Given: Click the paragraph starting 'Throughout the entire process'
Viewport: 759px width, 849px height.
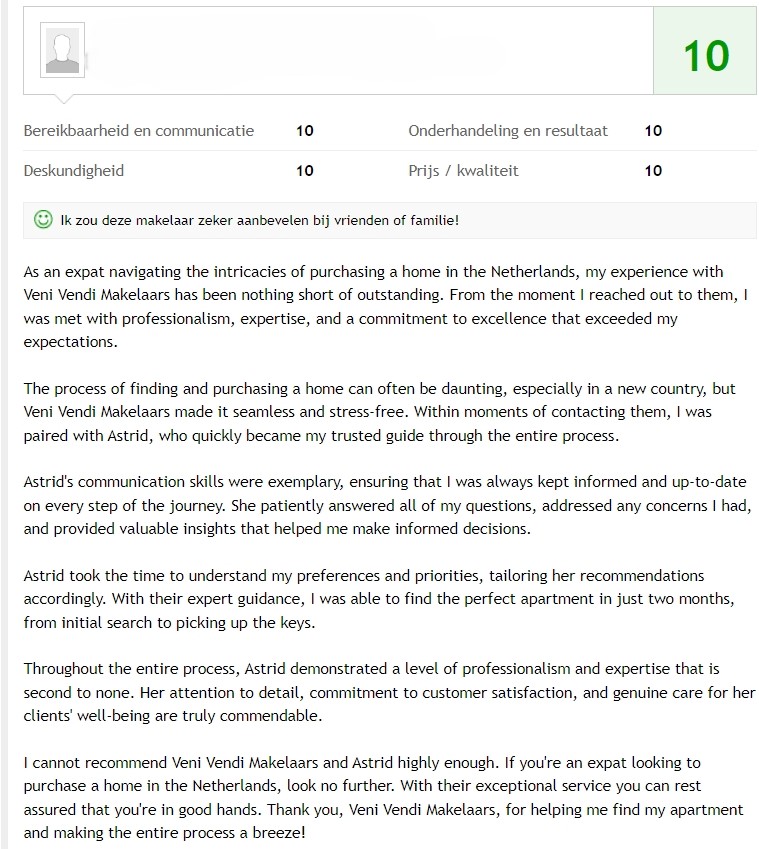Looking at the screenshot, I should [389, 693].
